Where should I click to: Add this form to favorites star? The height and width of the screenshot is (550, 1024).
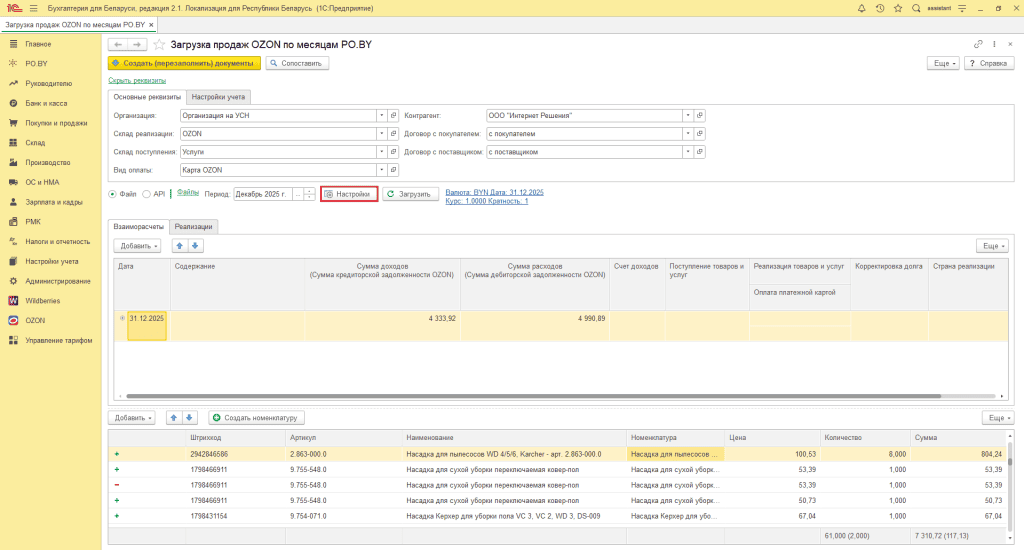click(x=159, y=44)
